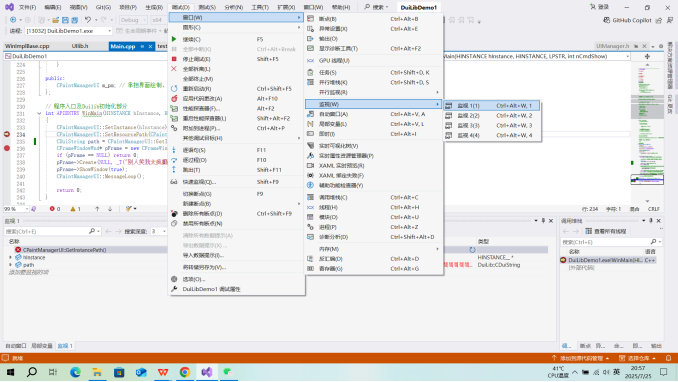Open Locals window entry (Ctrl+Alt+V, L)

tap(374, 124)
